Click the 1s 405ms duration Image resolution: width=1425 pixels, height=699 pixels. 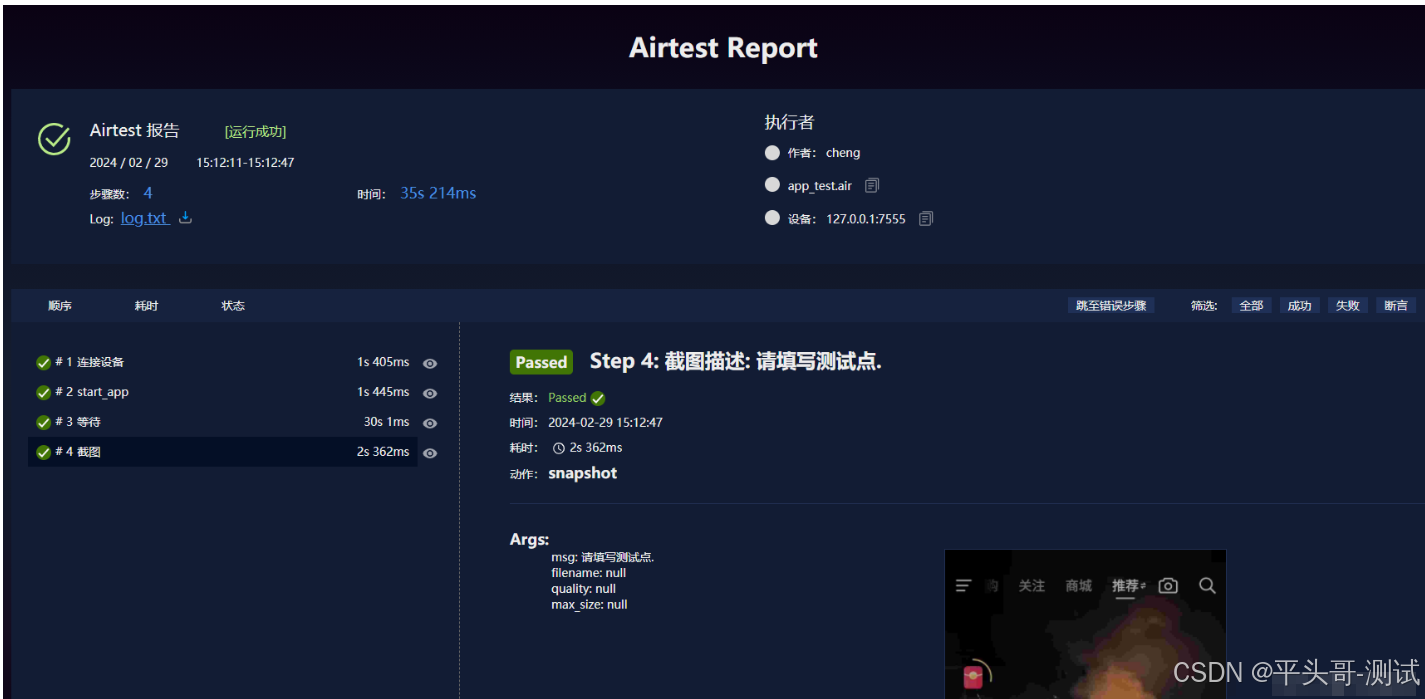click(x=383, y=362)
